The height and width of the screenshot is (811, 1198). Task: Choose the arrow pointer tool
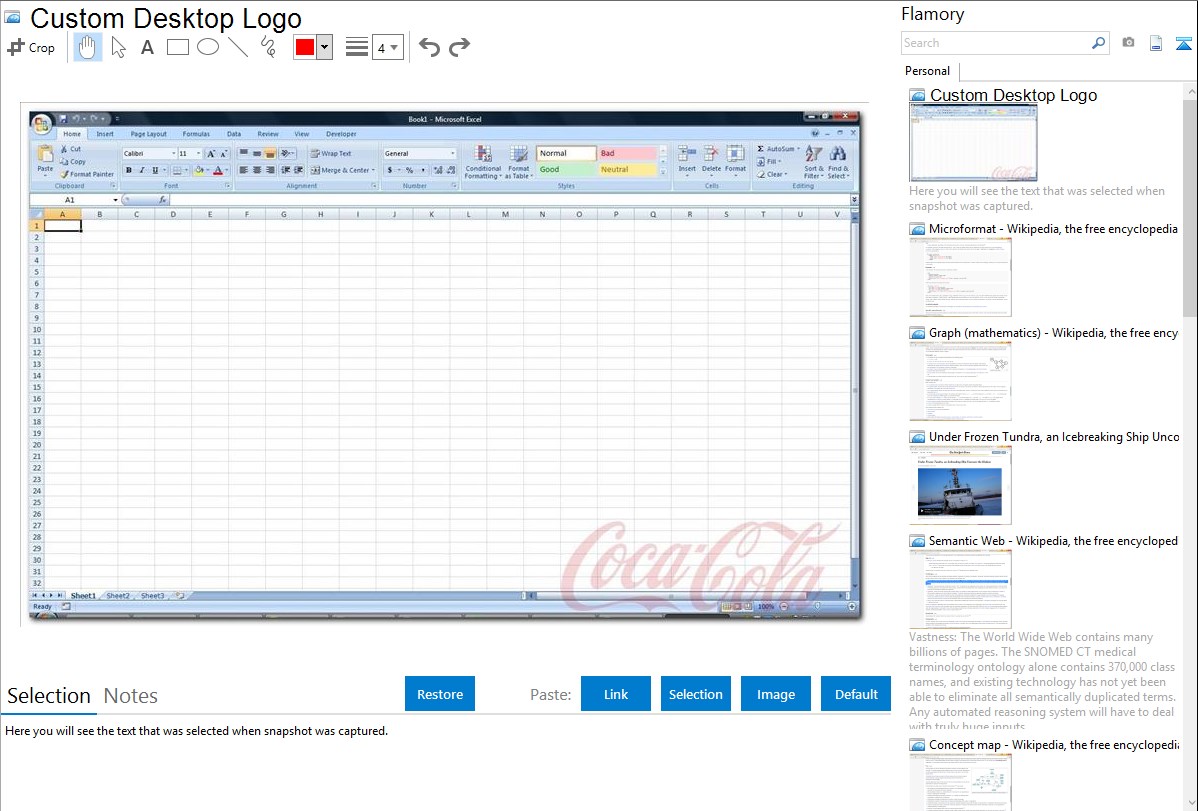[x=118, y=47]
